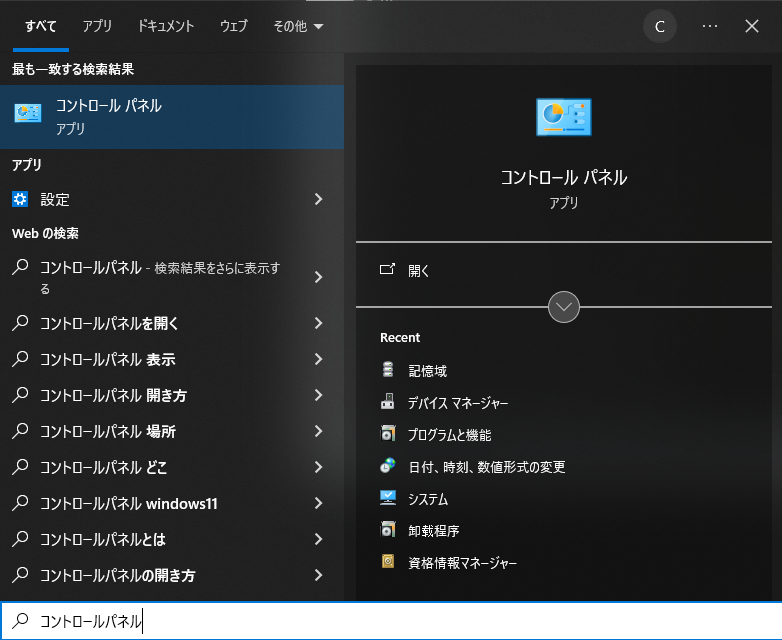
Task: Click the 記憶域 storage icon
Action: 388,370
